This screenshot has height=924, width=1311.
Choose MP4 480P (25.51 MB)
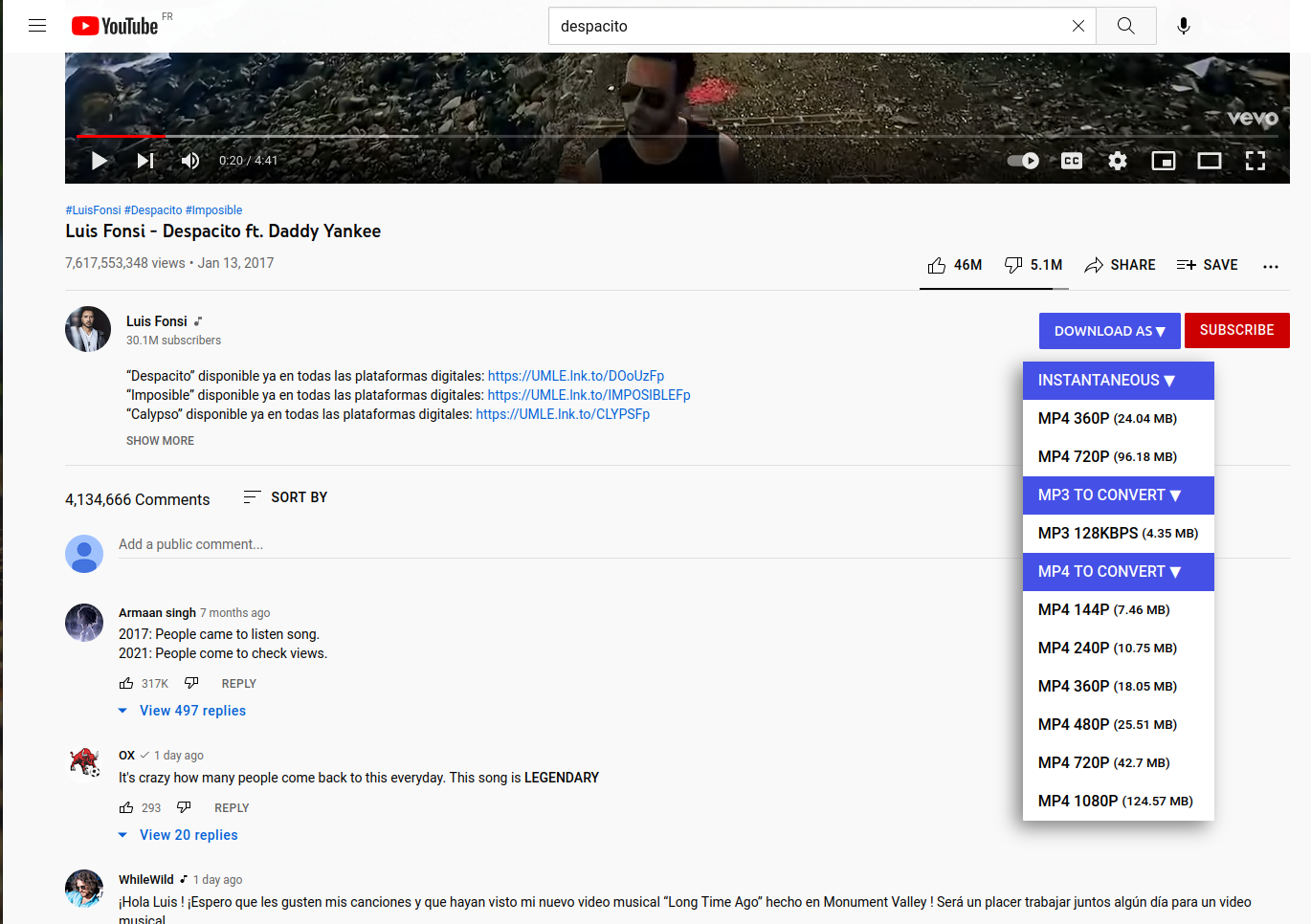(x=1119, y=725)
